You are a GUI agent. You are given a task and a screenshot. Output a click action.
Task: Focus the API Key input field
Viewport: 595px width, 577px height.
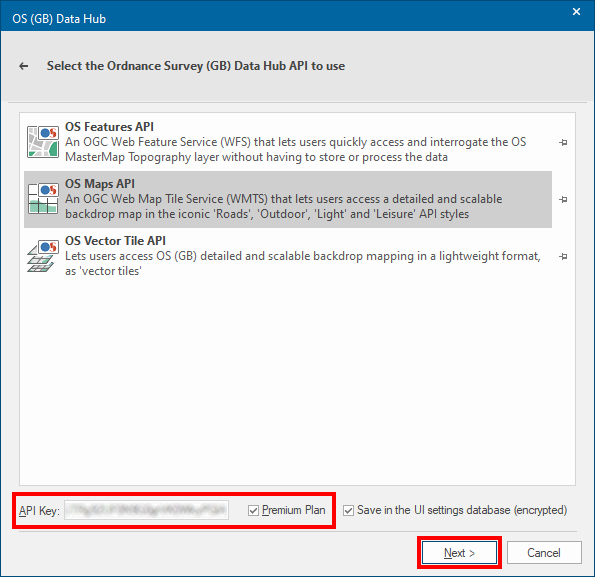[146, 510]
